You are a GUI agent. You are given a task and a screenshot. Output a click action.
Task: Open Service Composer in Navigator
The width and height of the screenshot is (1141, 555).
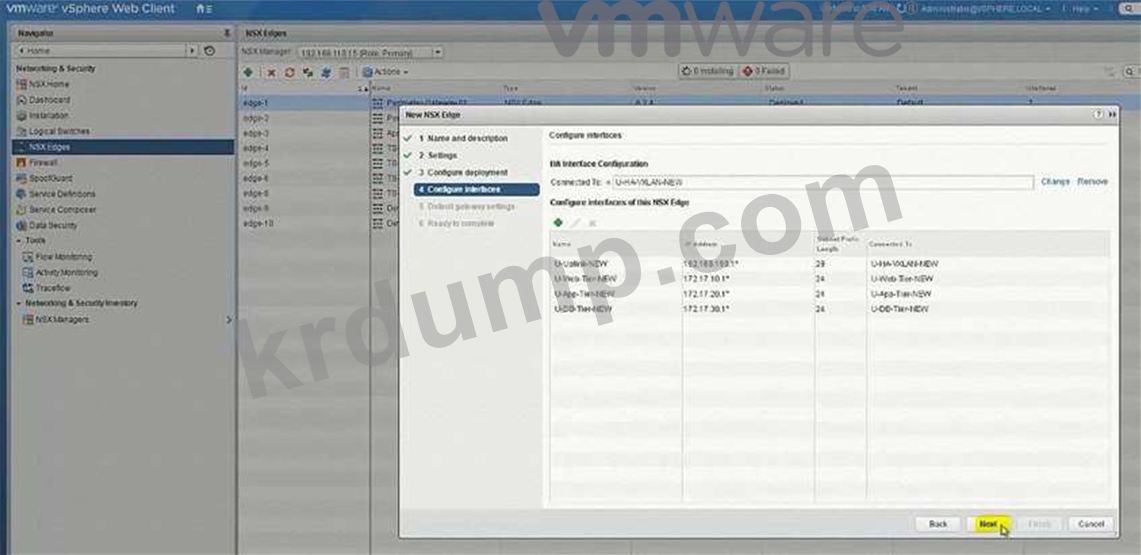point(63,209)
